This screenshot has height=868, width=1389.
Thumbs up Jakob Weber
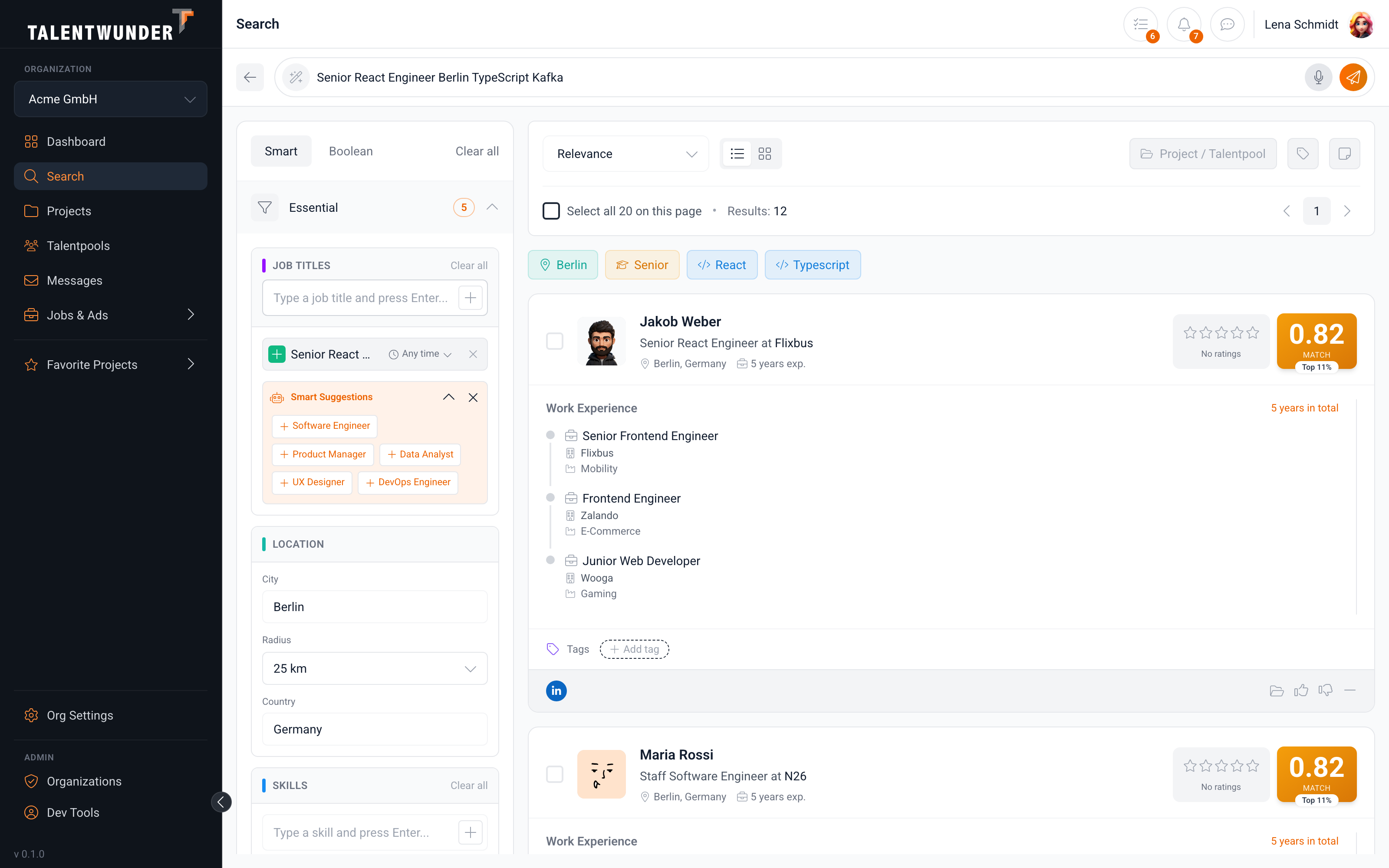(x=1301, y=690)
